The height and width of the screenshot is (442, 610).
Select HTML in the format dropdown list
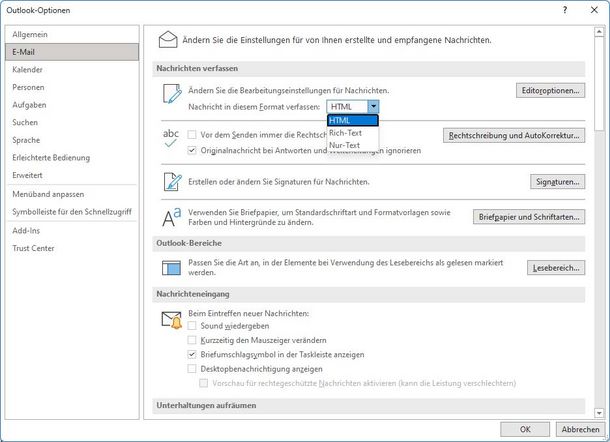click(352, 121)
